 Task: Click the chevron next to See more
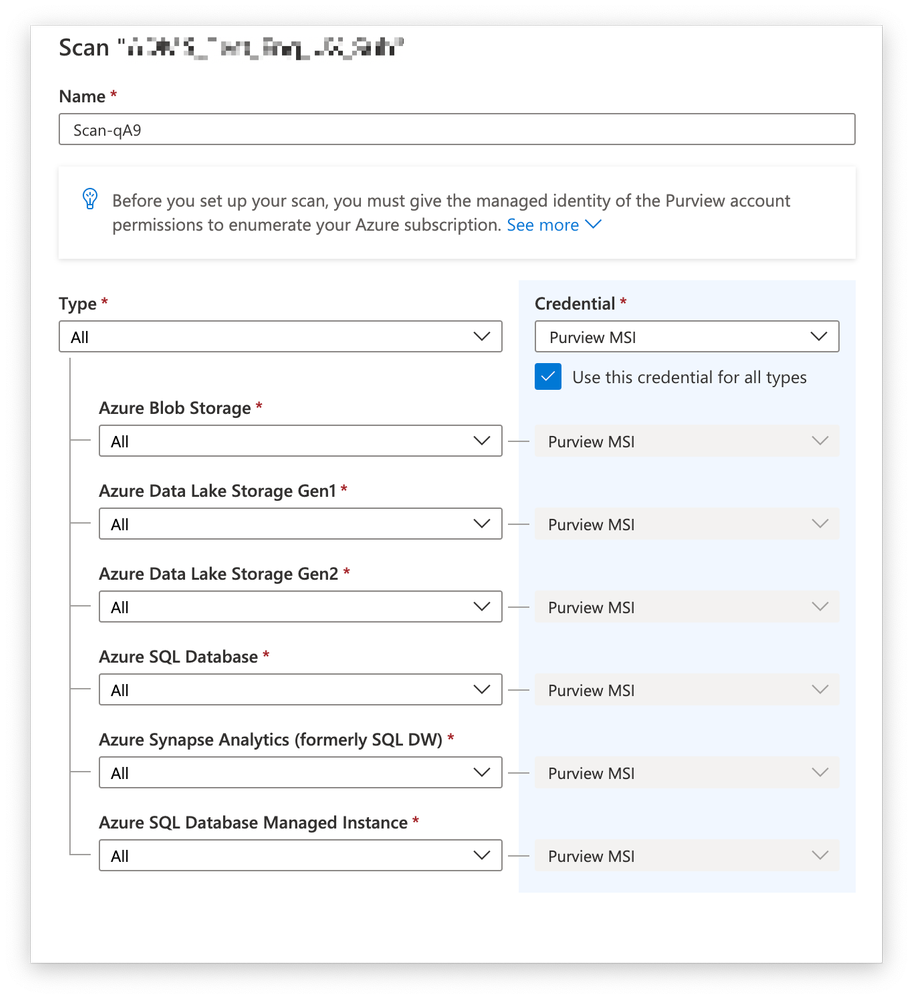point(593,224)
